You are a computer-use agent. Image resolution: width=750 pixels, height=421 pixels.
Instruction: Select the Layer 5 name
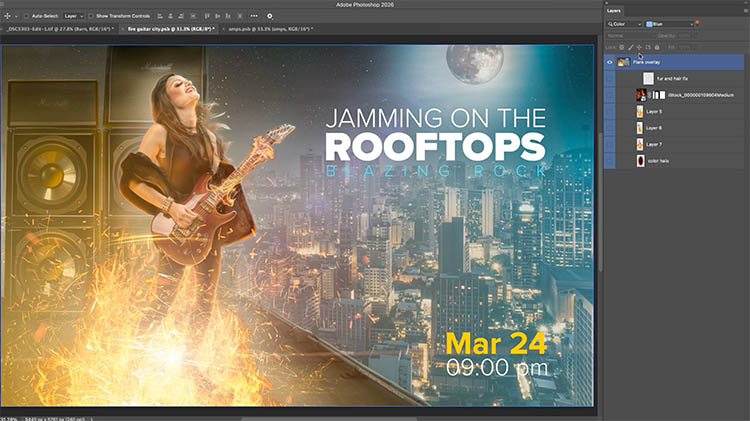[x=654, y=111]
